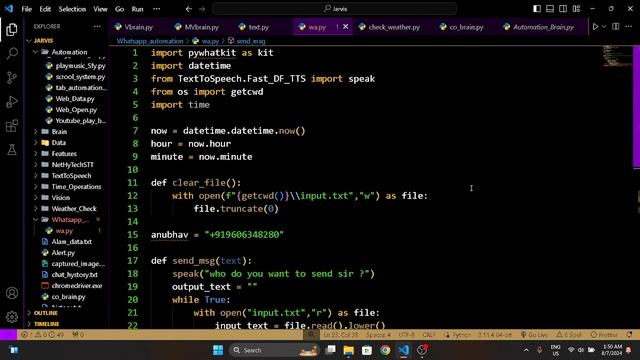This screenshot has height=360, width=640.
Task: Open the Accounts menu icon
Action: 12,293
